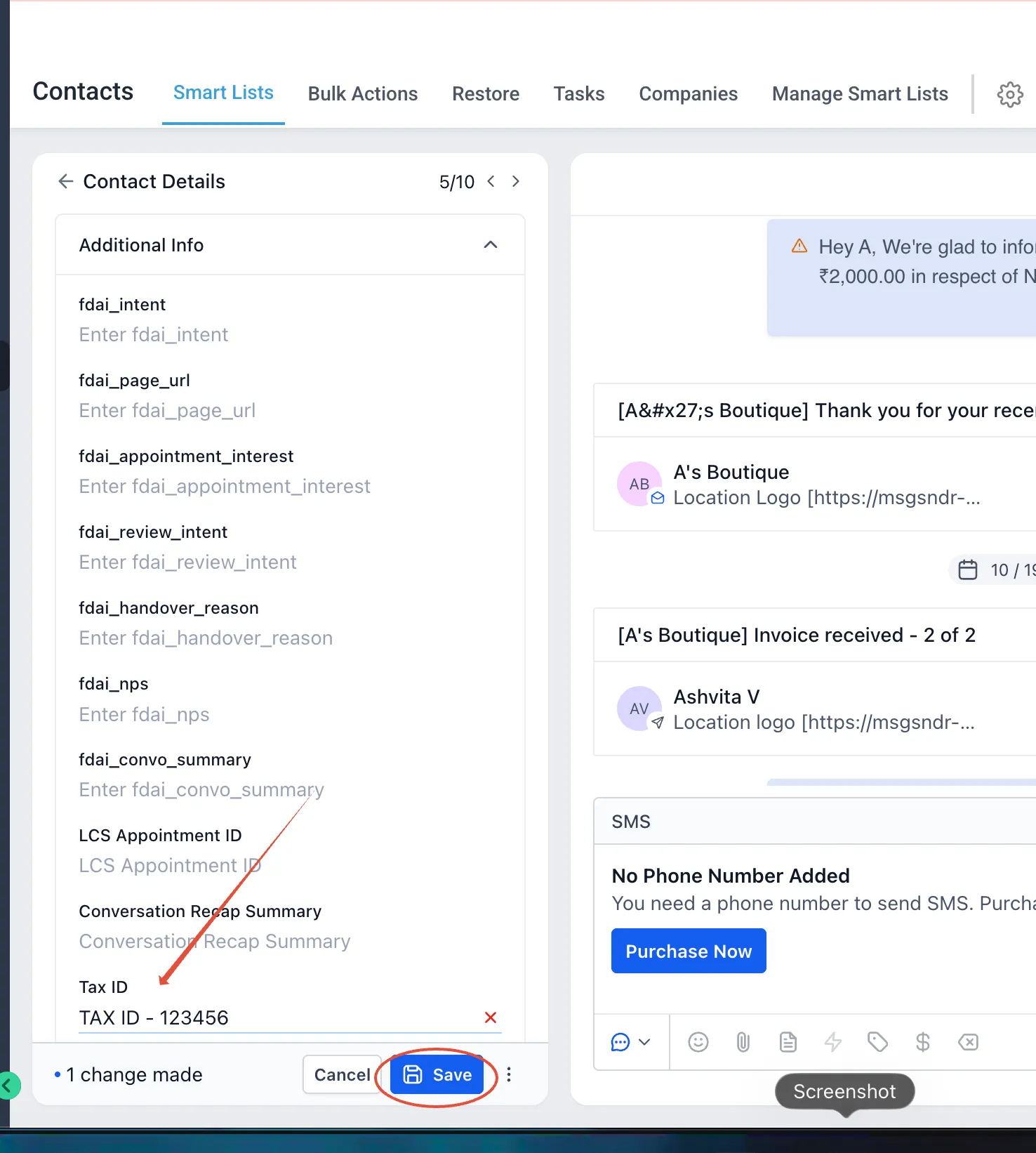Click the clear message icon

(968, 1042)
